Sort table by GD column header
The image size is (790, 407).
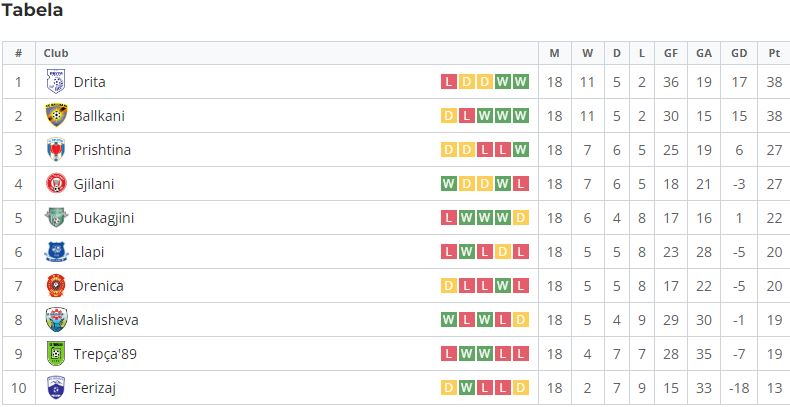tap(739, 53)
